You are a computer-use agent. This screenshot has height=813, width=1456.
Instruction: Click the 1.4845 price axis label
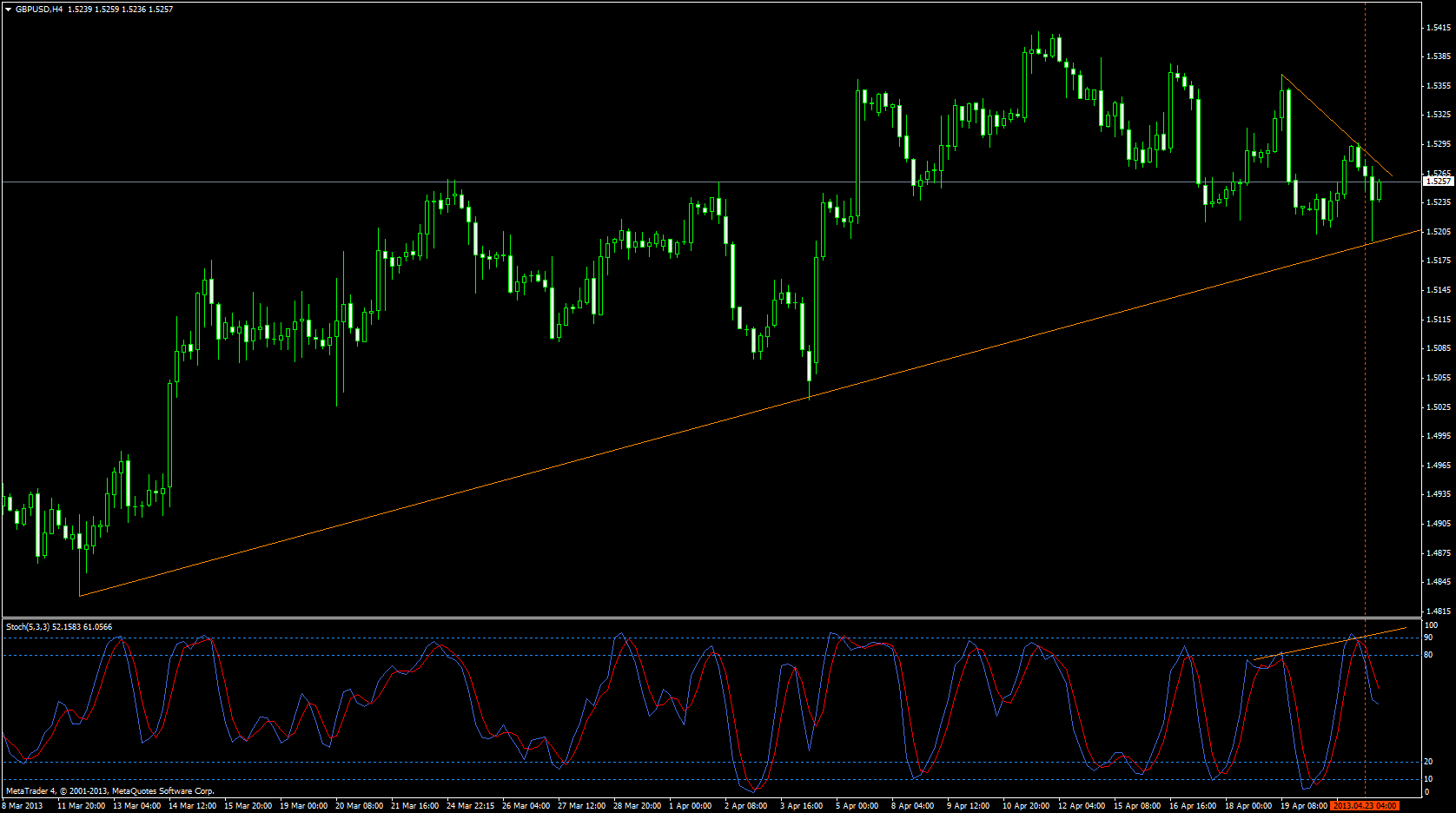1438,582
